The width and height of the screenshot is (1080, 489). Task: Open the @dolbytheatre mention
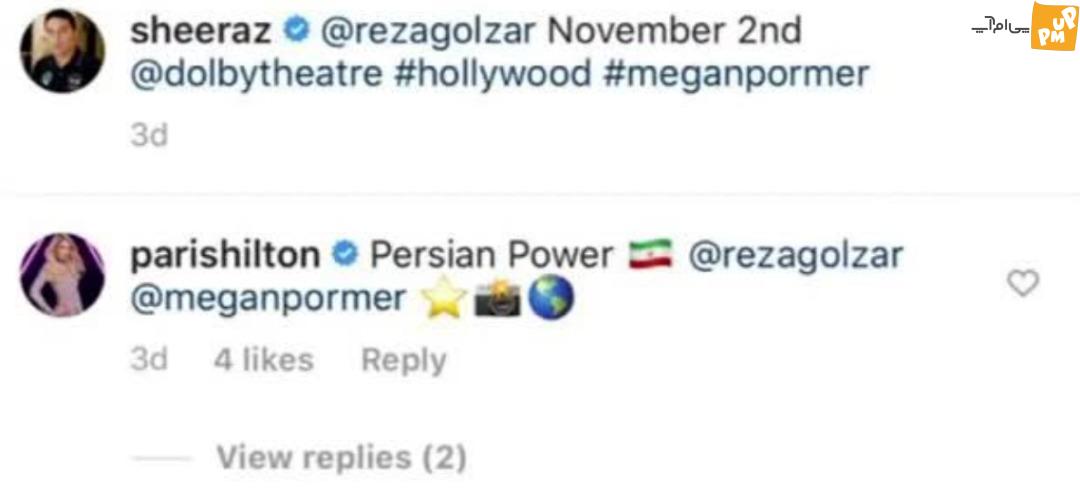point(256,74)
